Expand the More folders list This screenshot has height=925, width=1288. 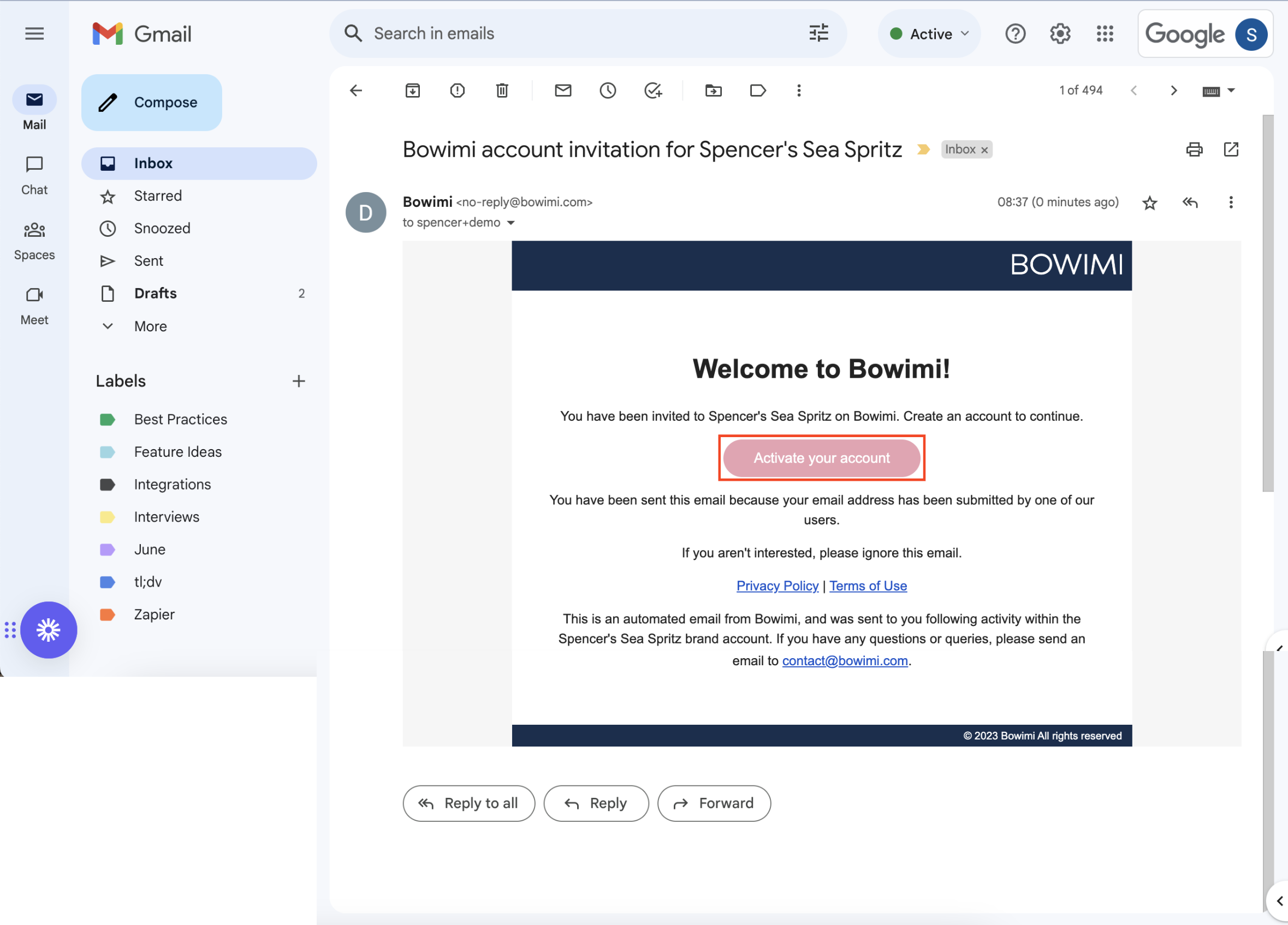151,326
